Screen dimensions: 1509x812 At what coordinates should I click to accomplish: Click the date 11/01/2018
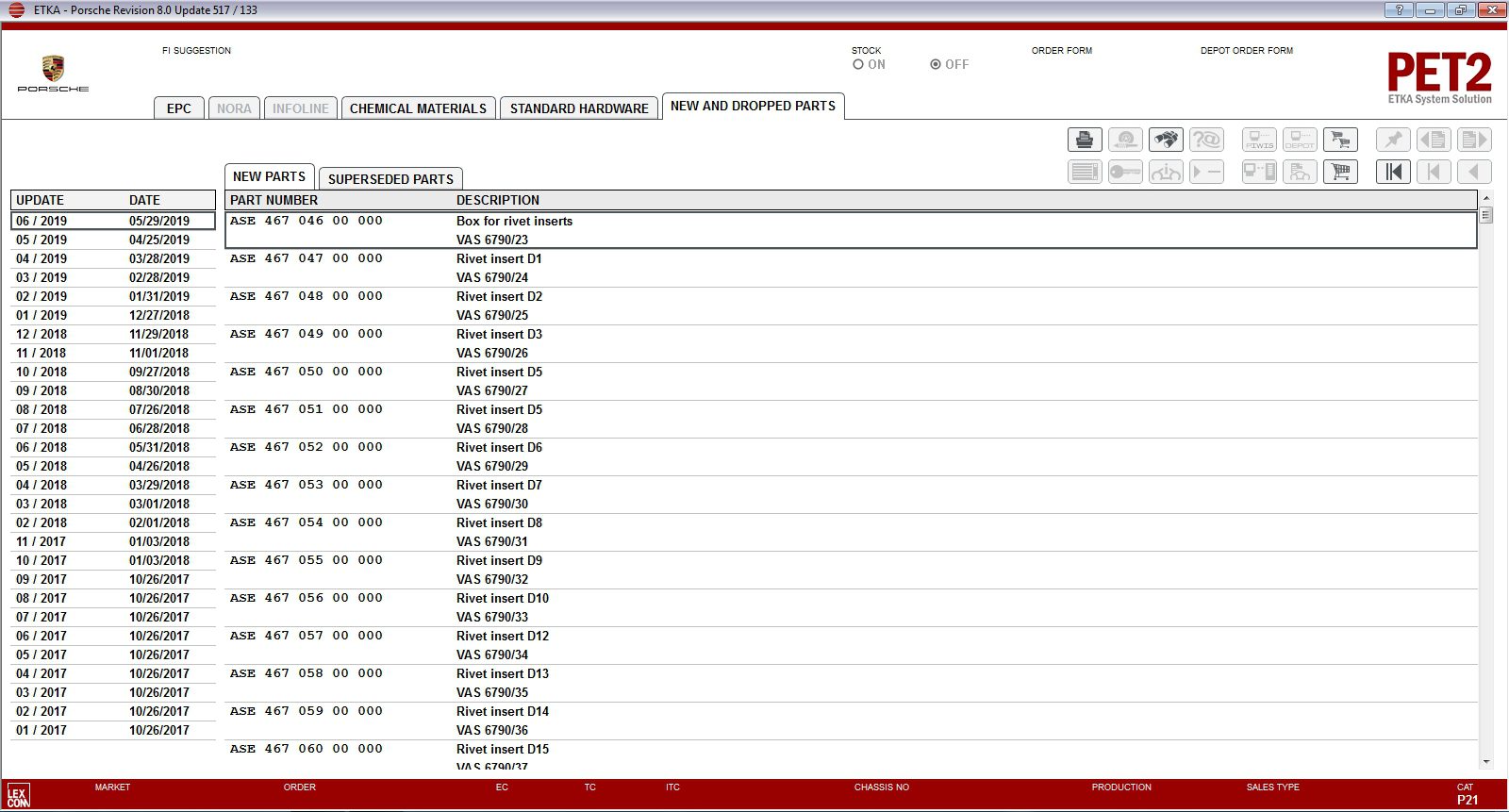tap(159, 353)
